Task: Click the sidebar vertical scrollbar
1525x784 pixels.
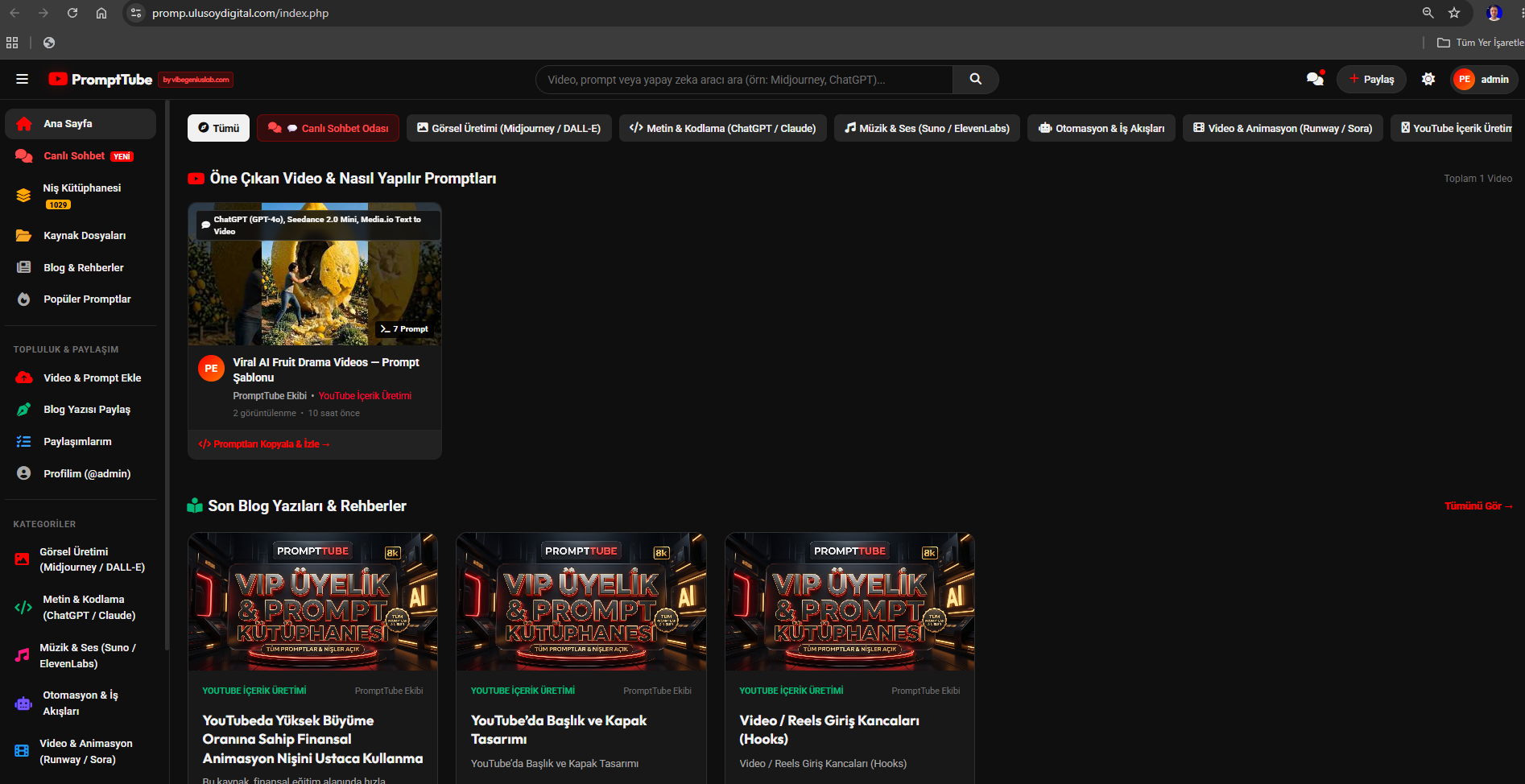Action: (167, 374)
